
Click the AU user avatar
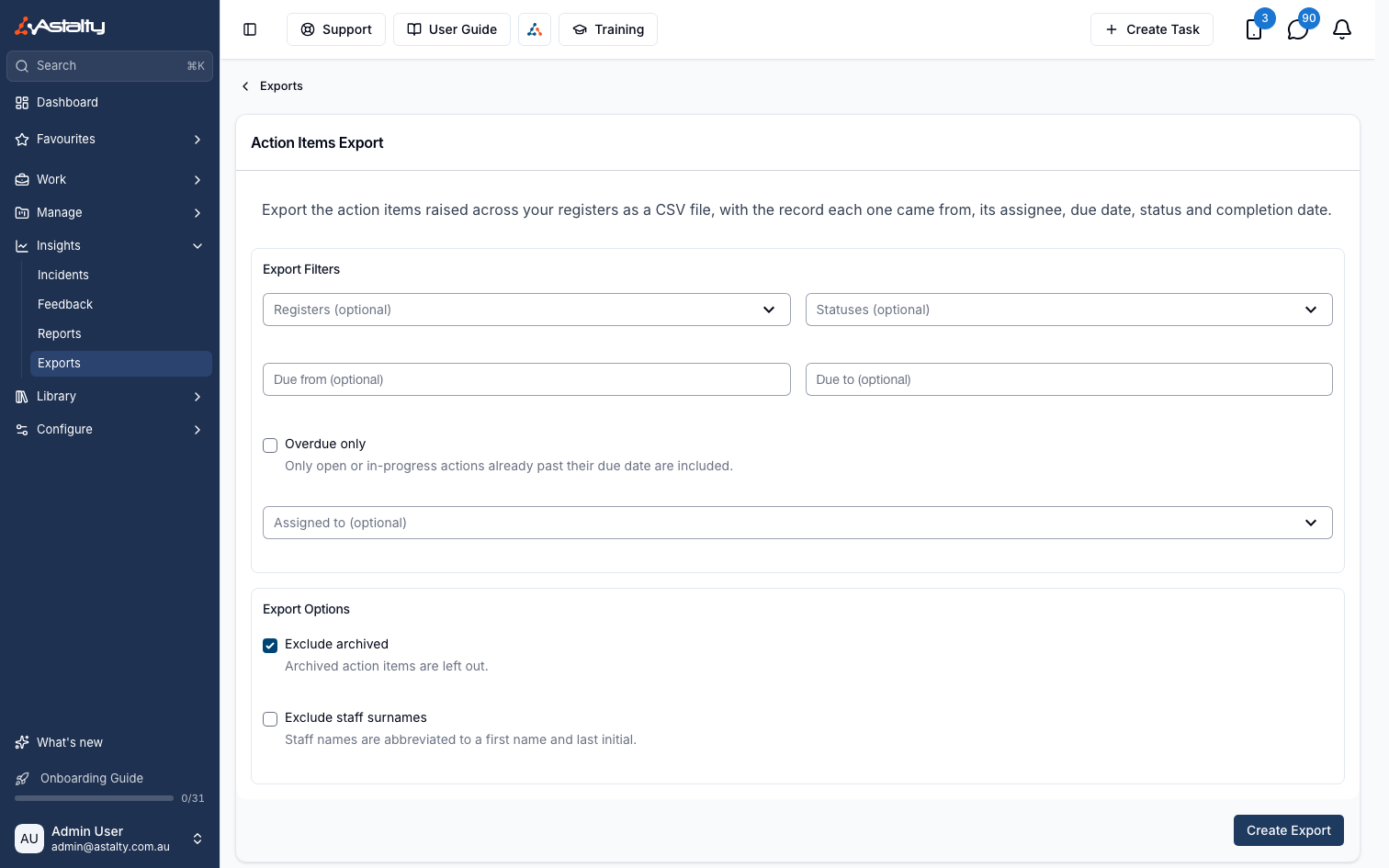tap(29, 839)
